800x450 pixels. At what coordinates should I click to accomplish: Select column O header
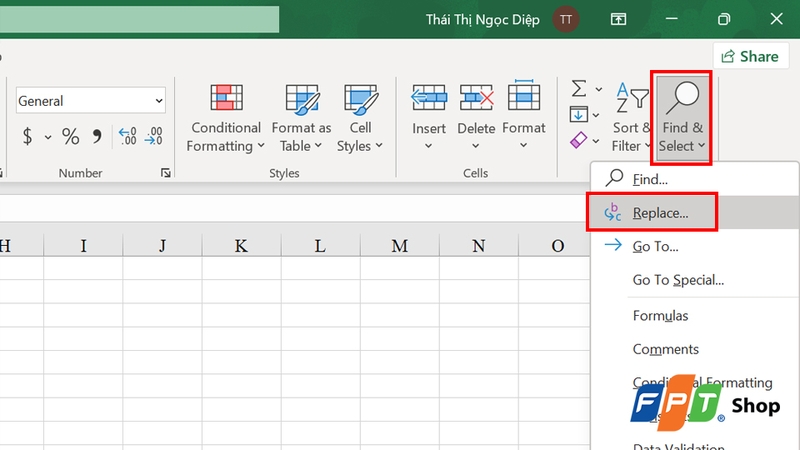555,245
